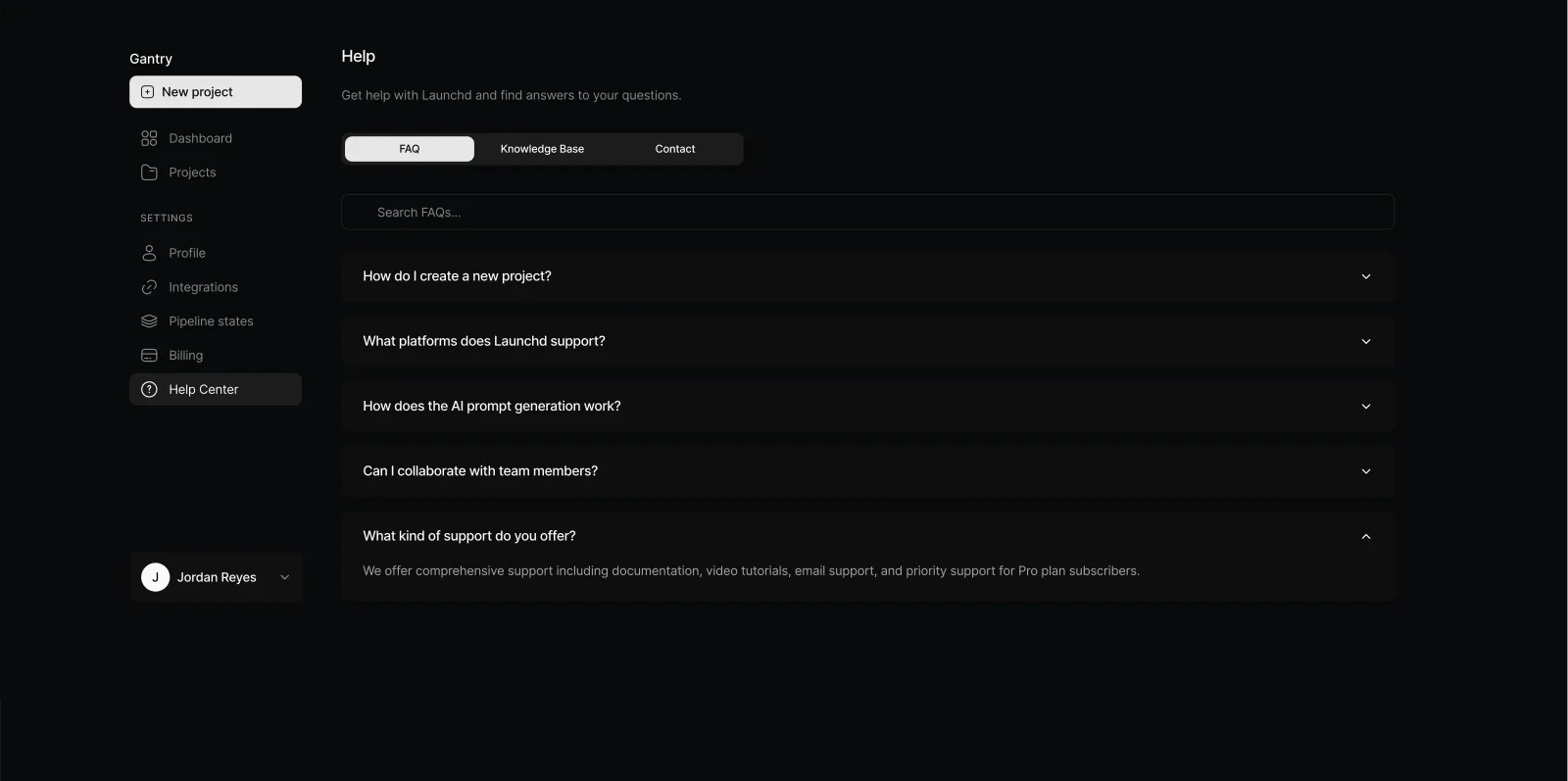Click the Profile person icon

(x=149, y=253)
